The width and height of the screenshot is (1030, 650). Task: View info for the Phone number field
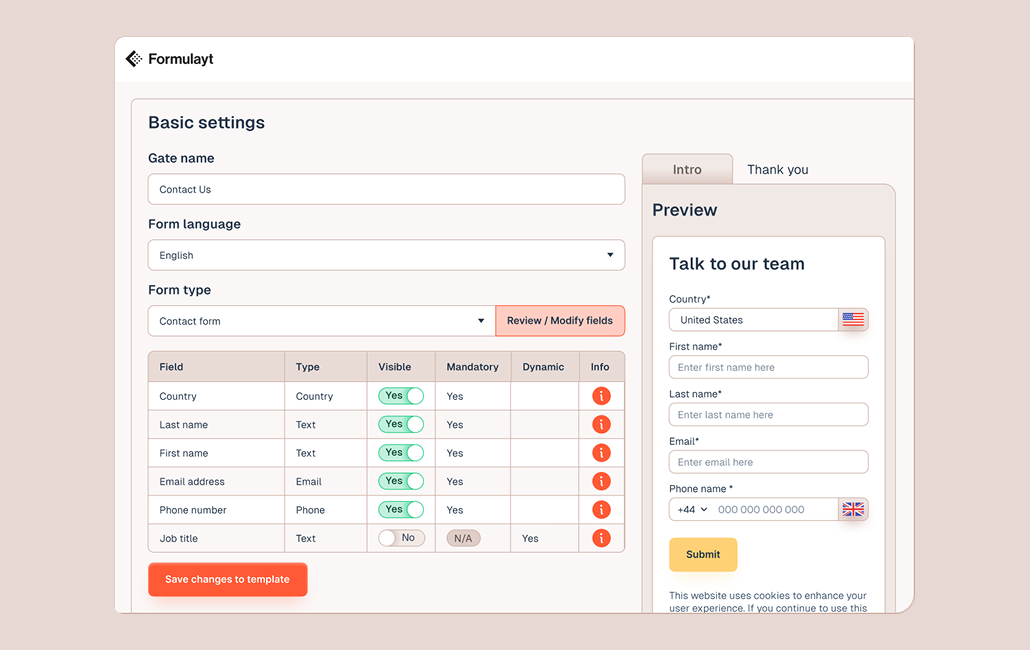[x=601, y=510]
